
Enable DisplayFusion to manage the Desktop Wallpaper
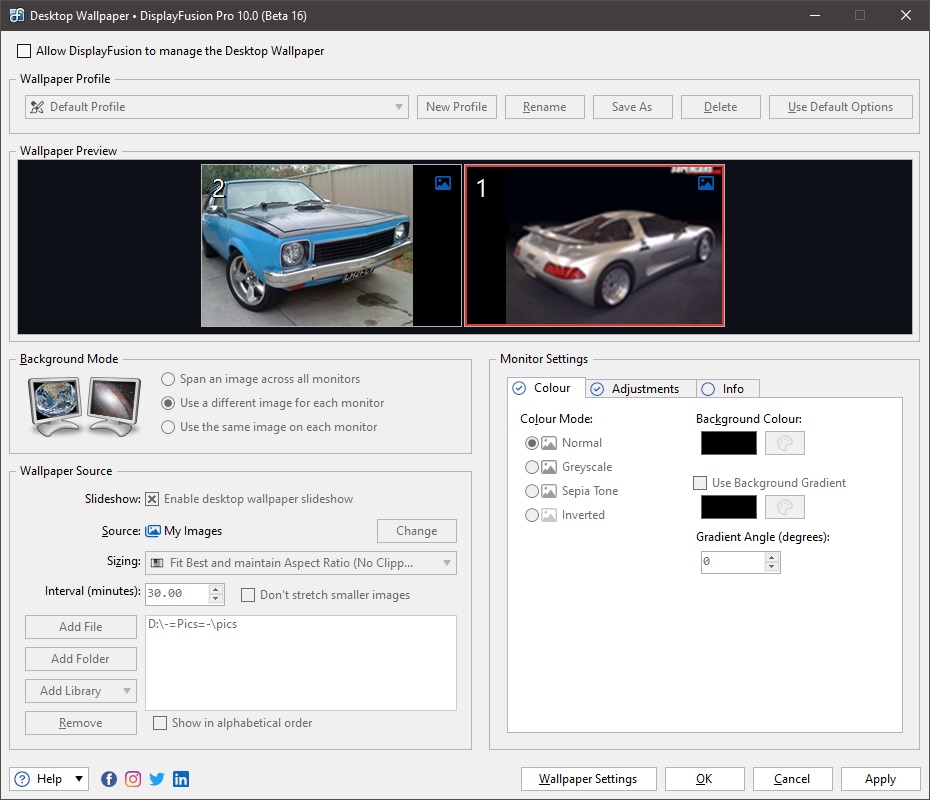24,51
